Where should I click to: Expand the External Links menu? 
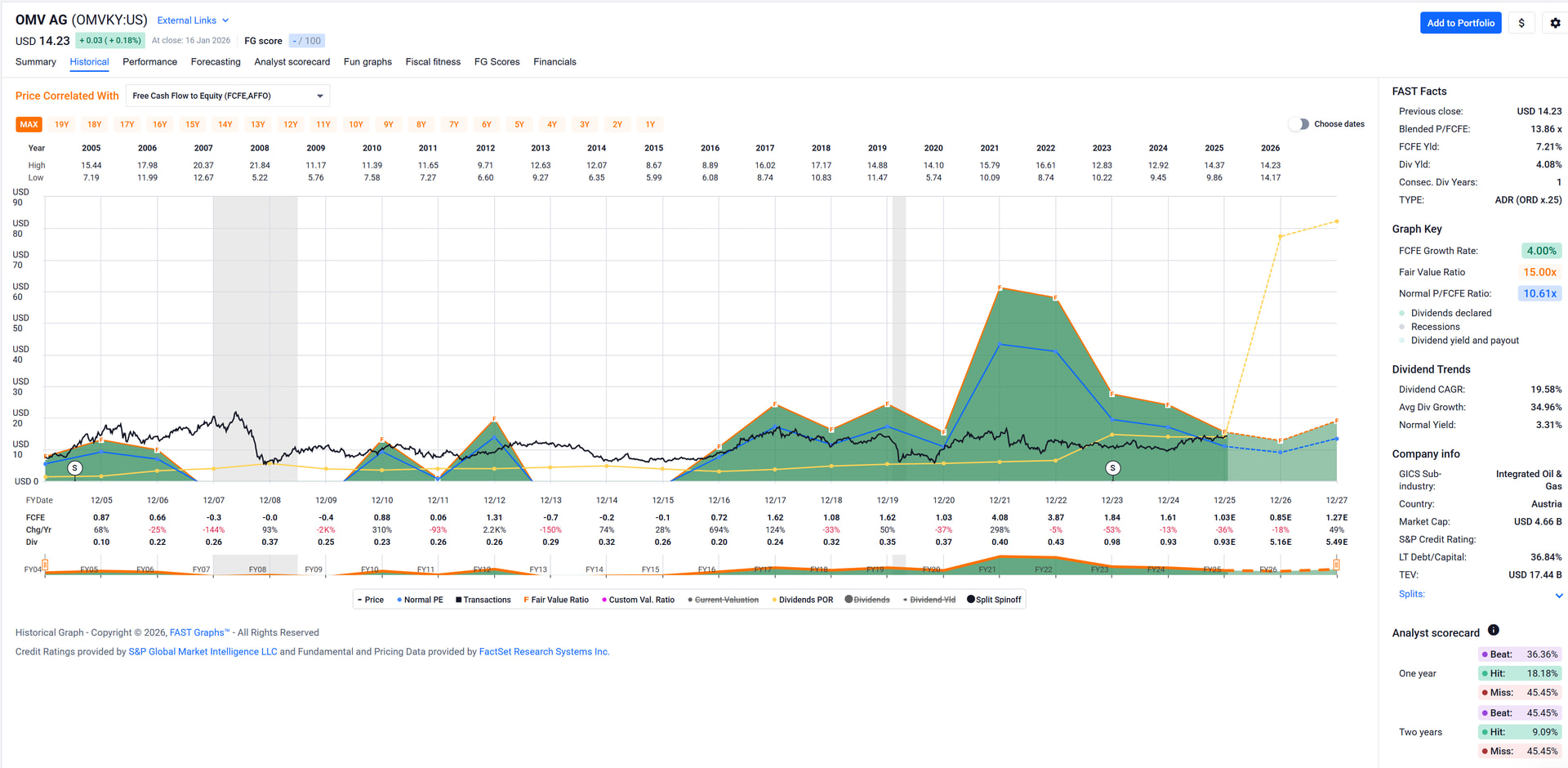(x=193, y=20)
